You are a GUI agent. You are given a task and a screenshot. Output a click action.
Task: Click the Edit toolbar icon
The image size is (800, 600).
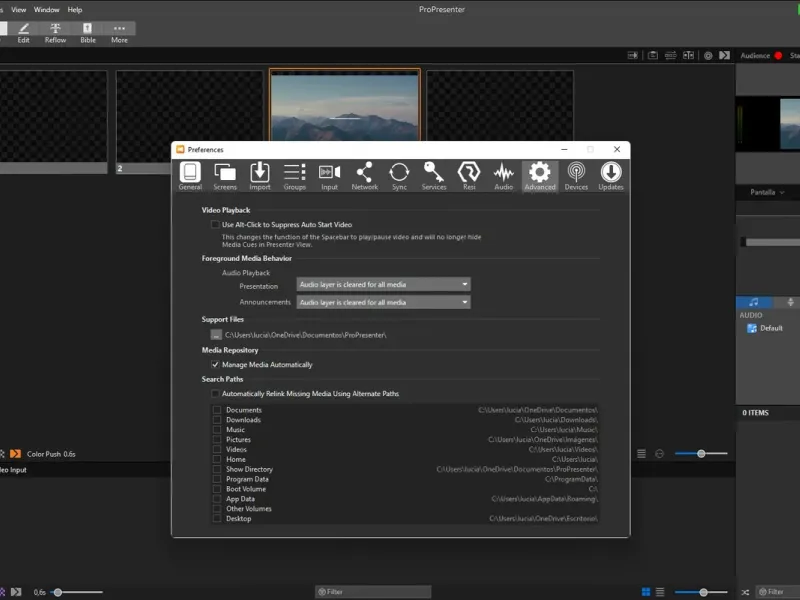(23, 33)
